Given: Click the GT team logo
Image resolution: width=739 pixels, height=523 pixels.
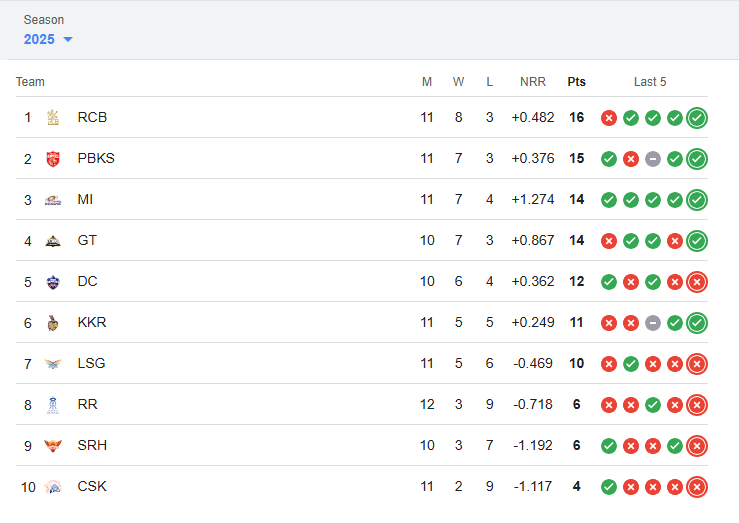Looking at the screenshot, I should [x=53, y=241].
